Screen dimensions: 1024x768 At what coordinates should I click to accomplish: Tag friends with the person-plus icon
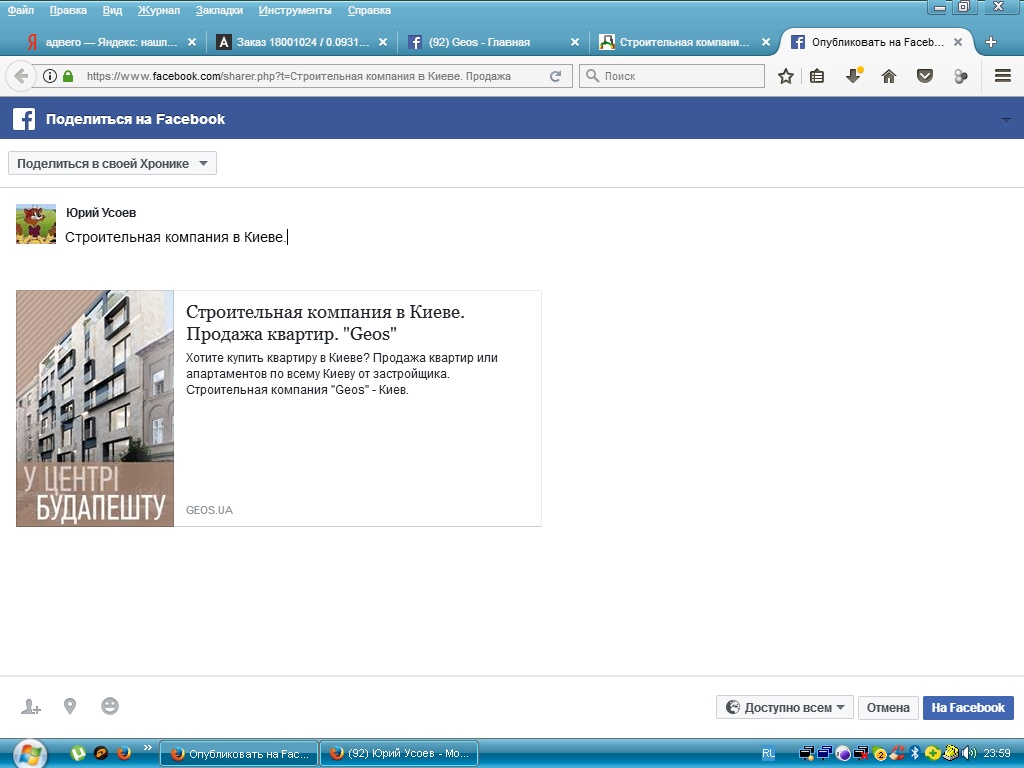click(x=31, y=707)
